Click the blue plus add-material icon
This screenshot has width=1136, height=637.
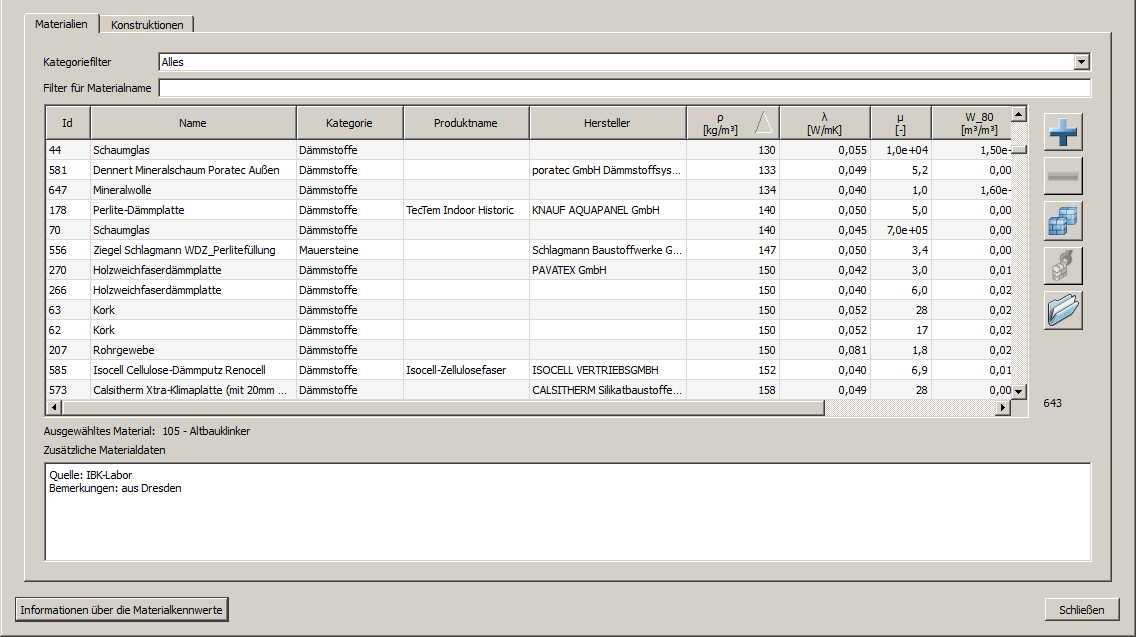point(1063,132)
